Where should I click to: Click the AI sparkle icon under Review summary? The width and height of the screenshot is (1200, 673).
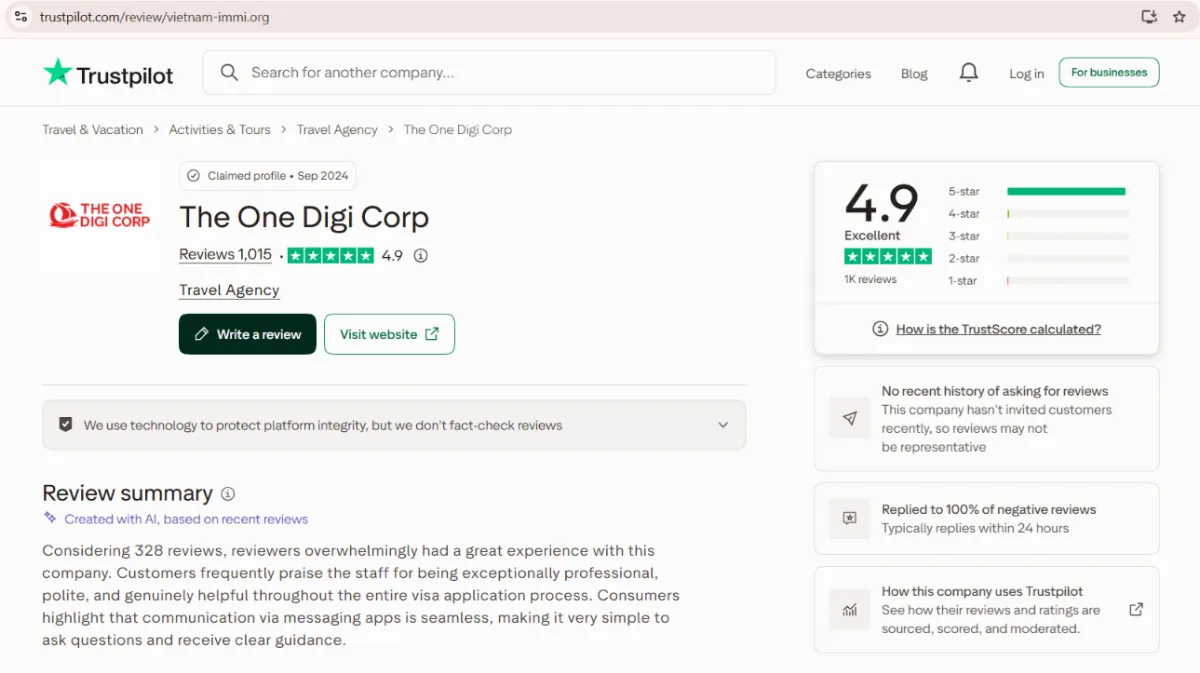(50, 518)
